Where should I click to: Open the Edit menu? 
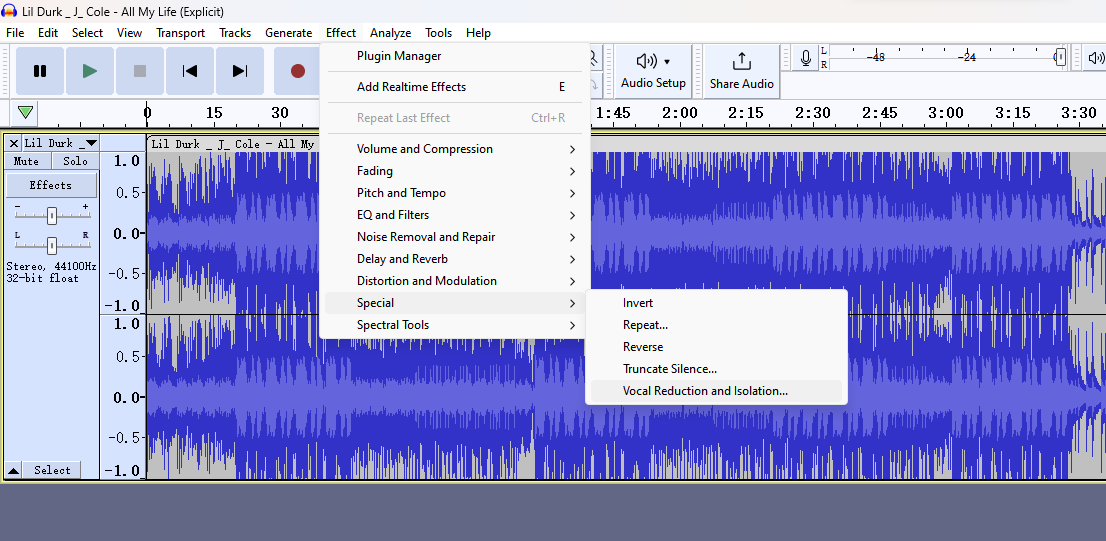click(x=48, y=33)
